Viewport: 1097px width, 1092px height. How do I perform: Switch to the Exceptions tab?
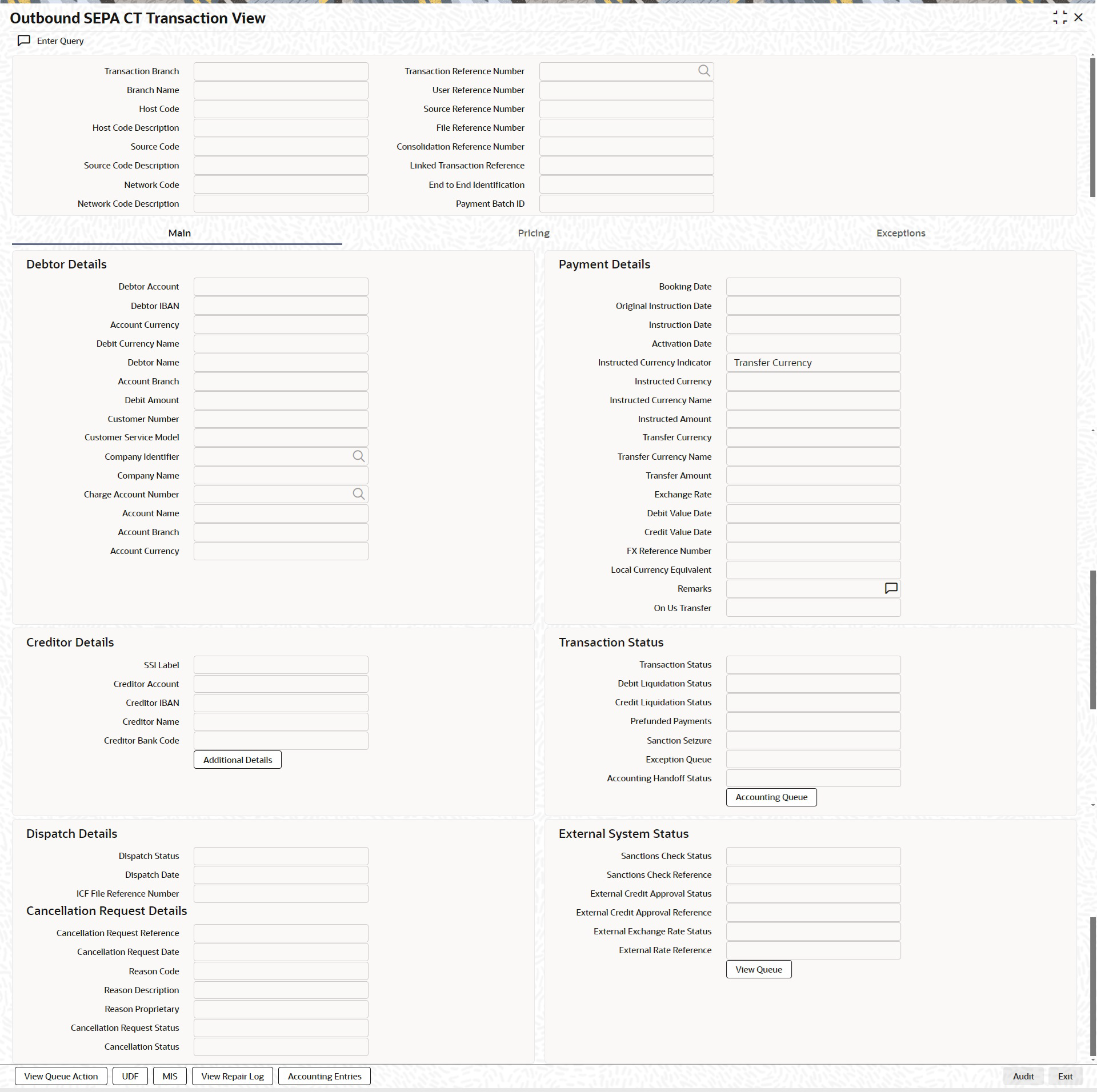(900, 233)
